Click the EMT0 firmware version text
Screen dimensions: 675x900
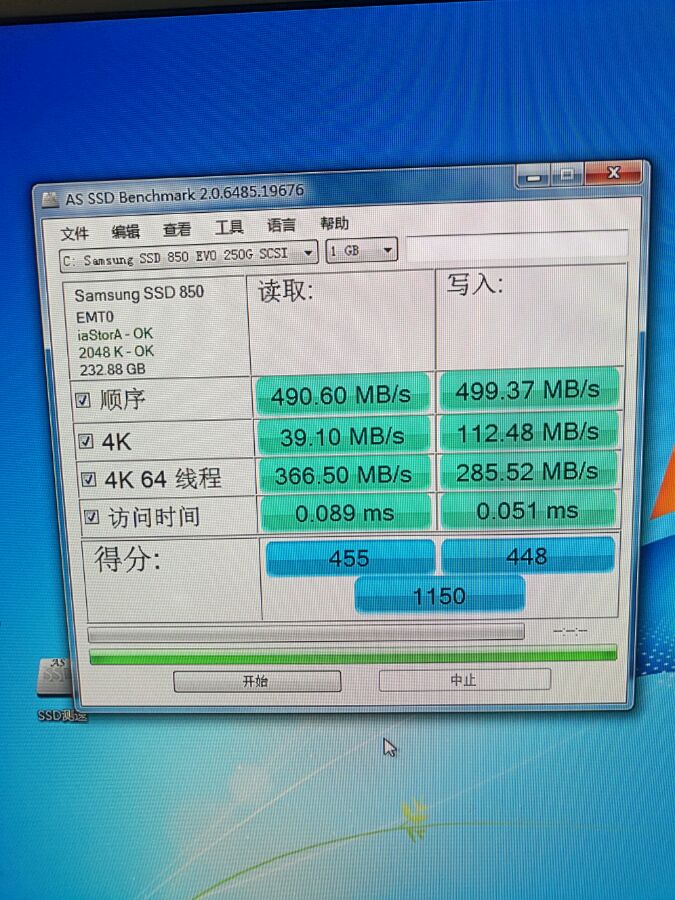(95, 317)
